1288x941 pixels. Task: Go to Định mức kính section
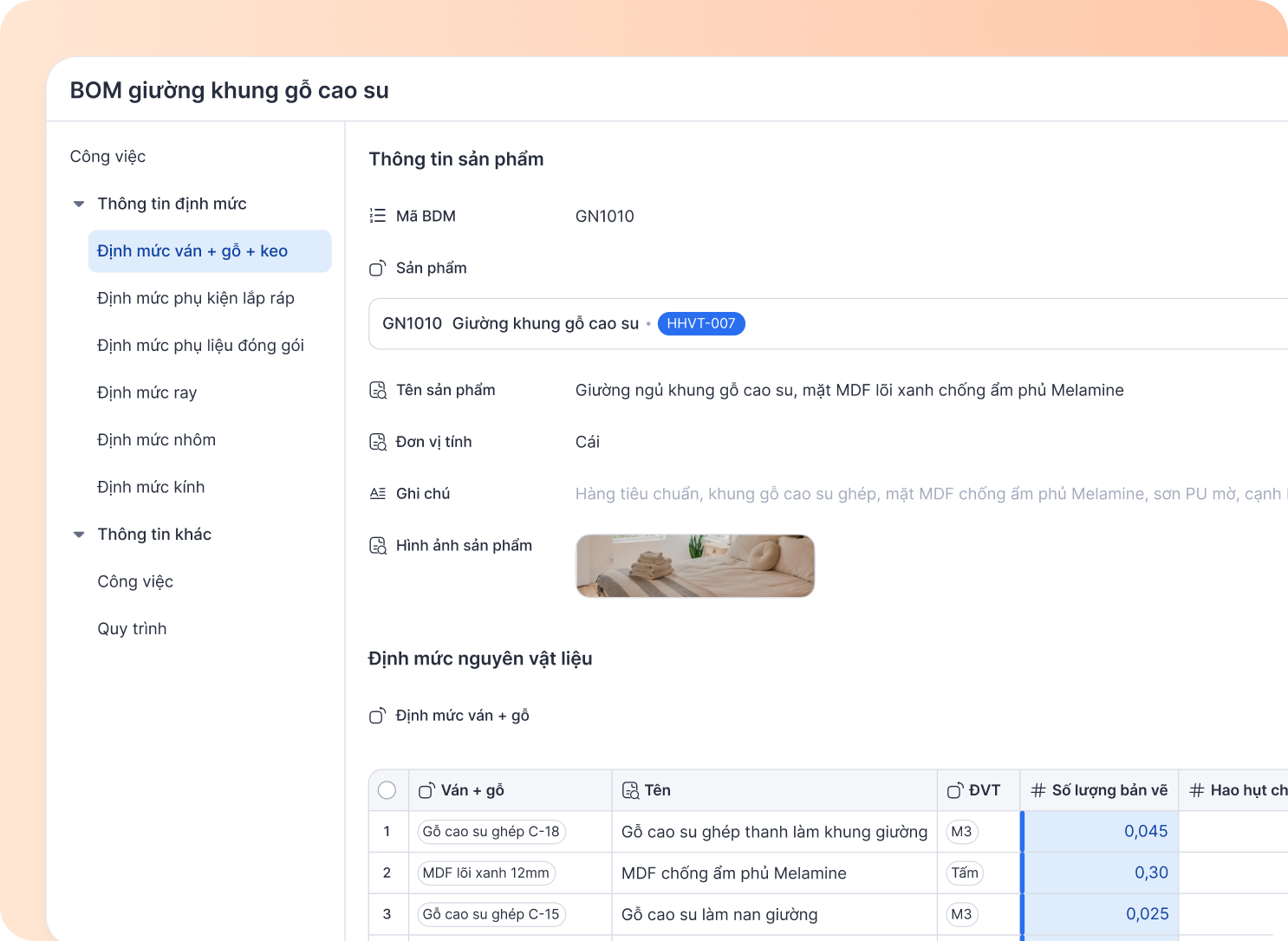(x=151, y=487)
